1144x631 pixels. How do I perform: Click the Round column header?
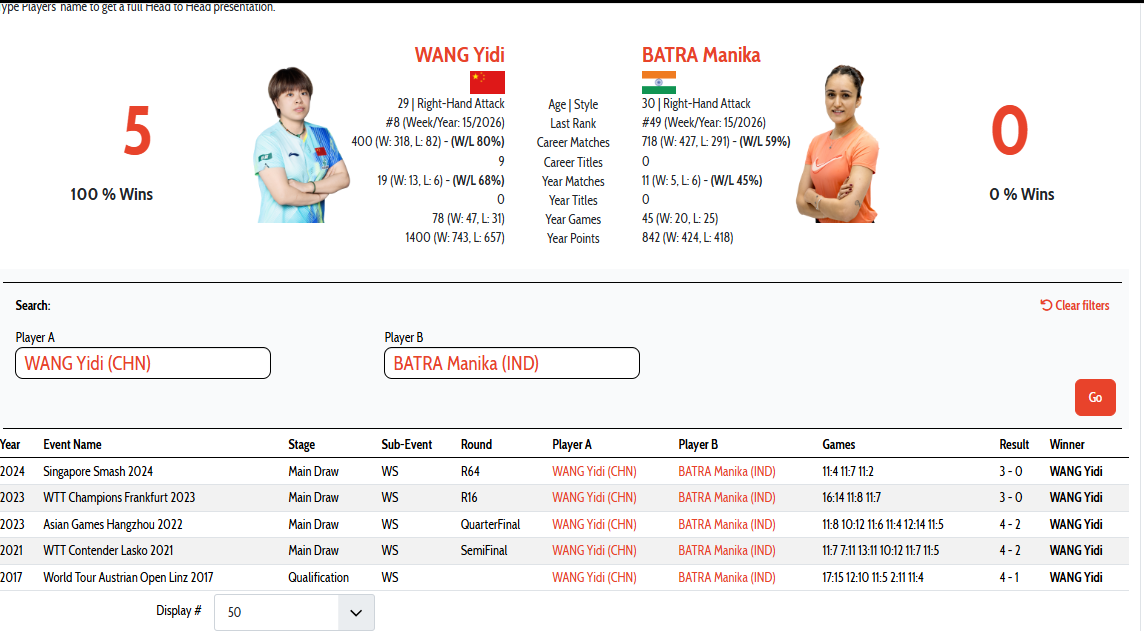pos(476,444)
